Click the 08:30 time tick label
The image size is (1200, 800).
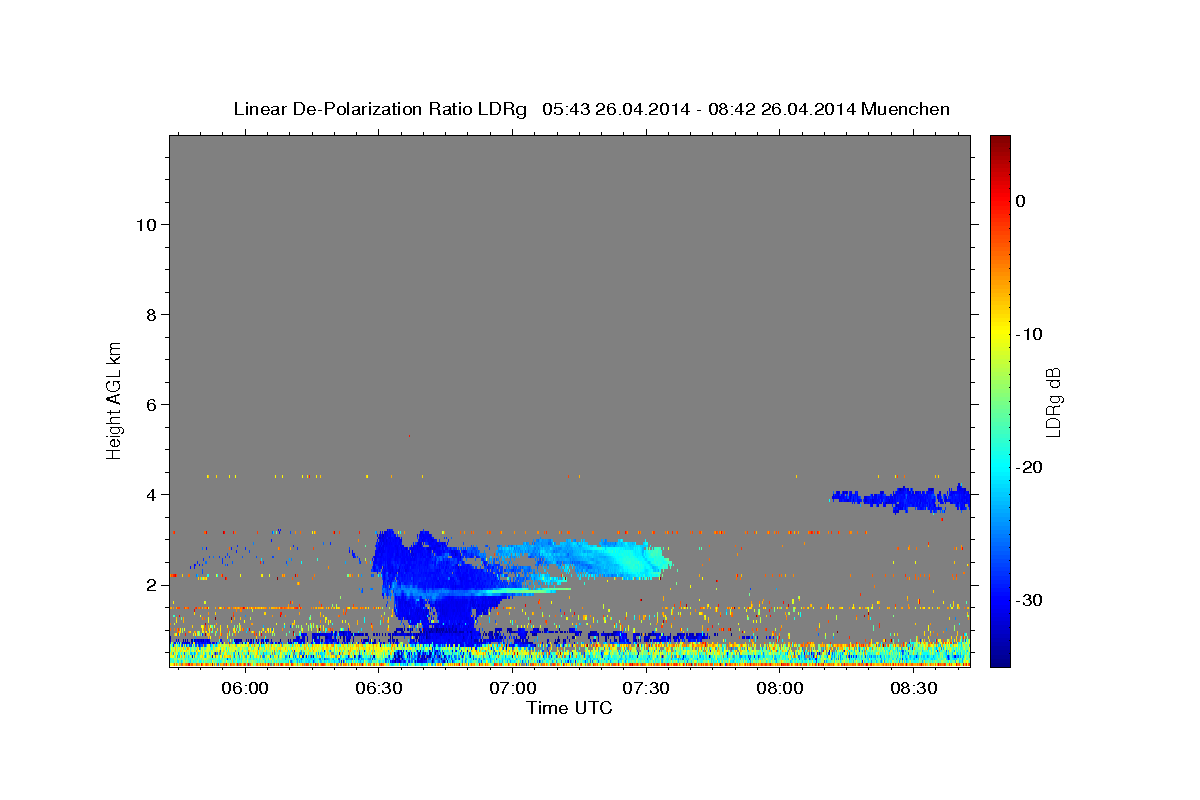coord(914,688)
